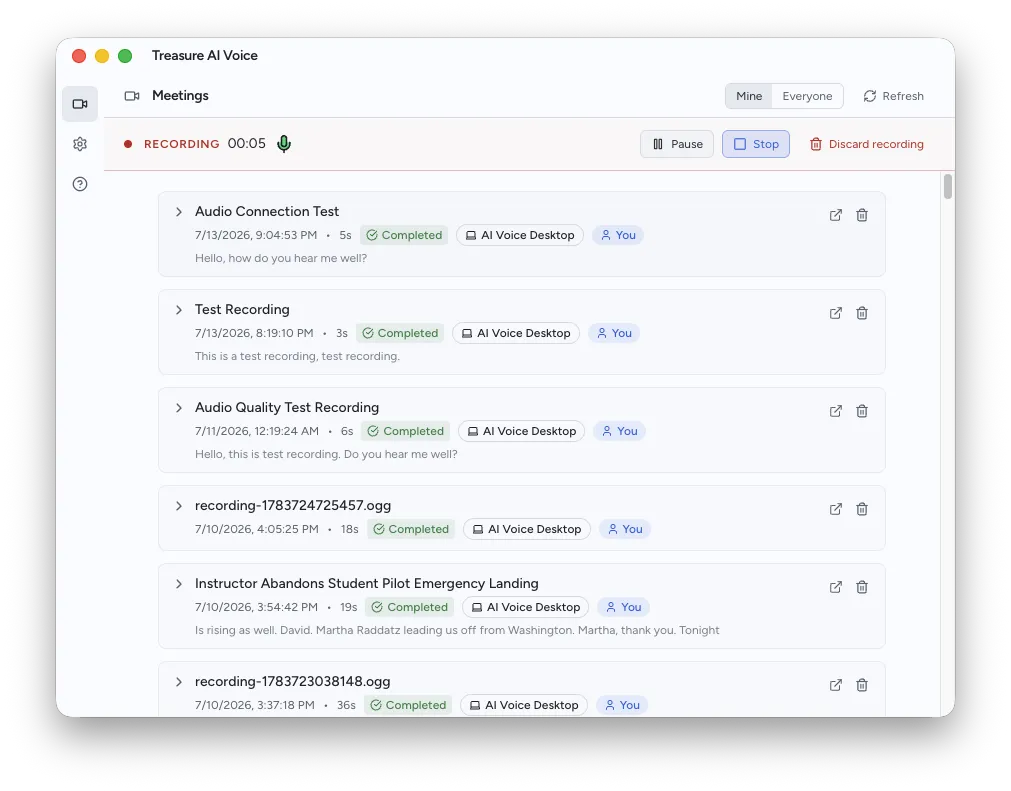Click the Meetings header camera icon
This screenshot has height=791, width=1011.
click(x=132, y=96)
